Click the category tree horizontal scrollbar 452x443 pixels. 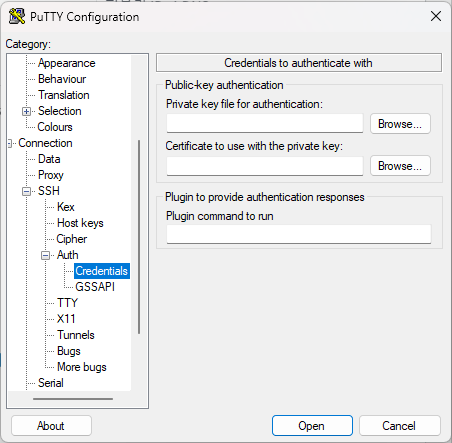pos(73,399)
